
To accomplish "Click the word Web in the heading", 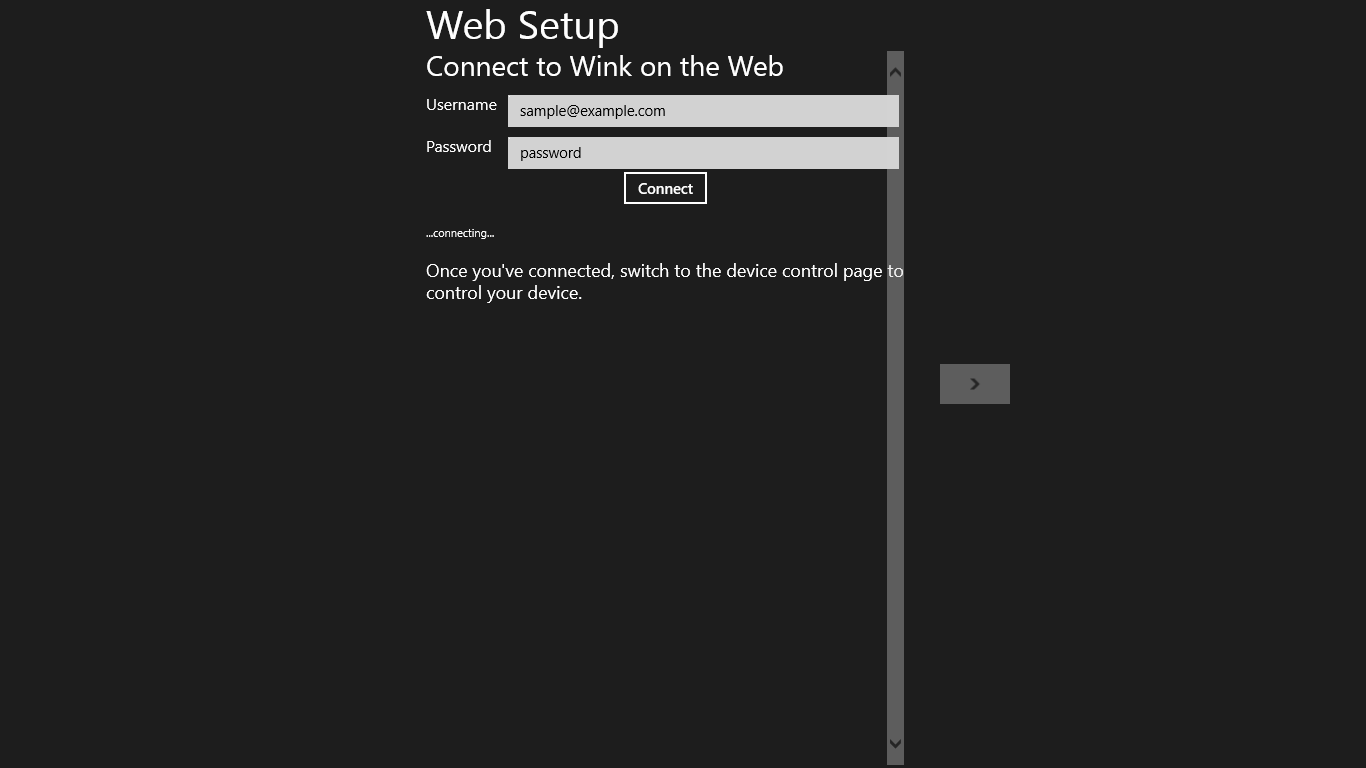I will point(755,67).
